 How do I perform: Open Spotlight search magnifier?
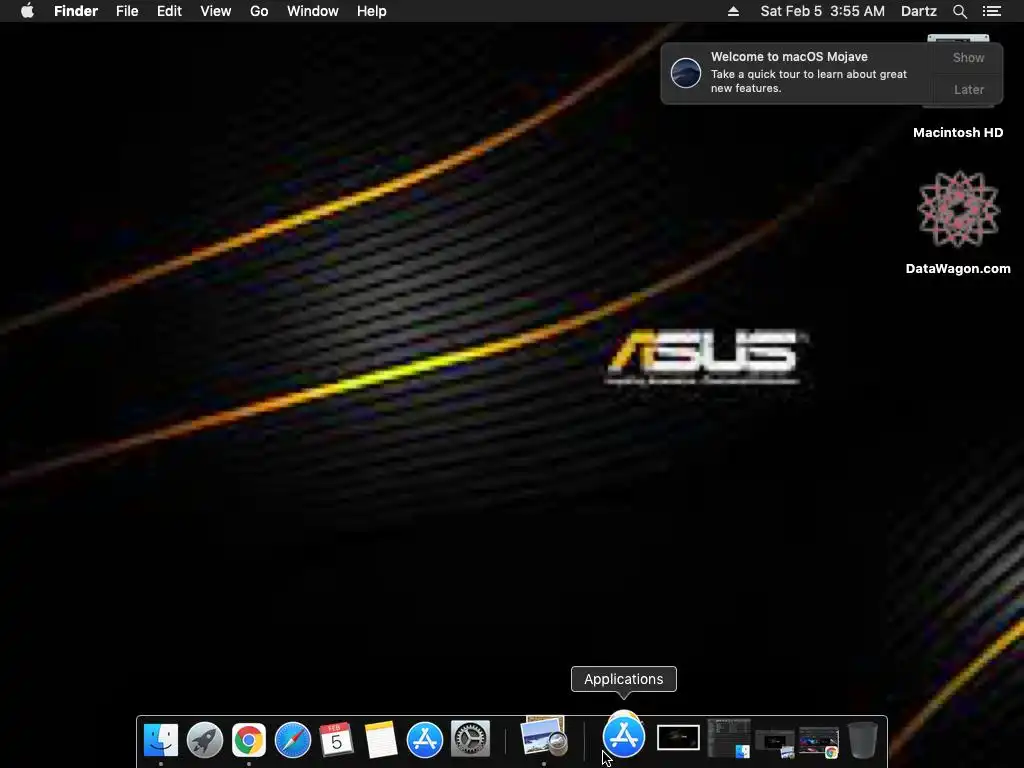960,11
